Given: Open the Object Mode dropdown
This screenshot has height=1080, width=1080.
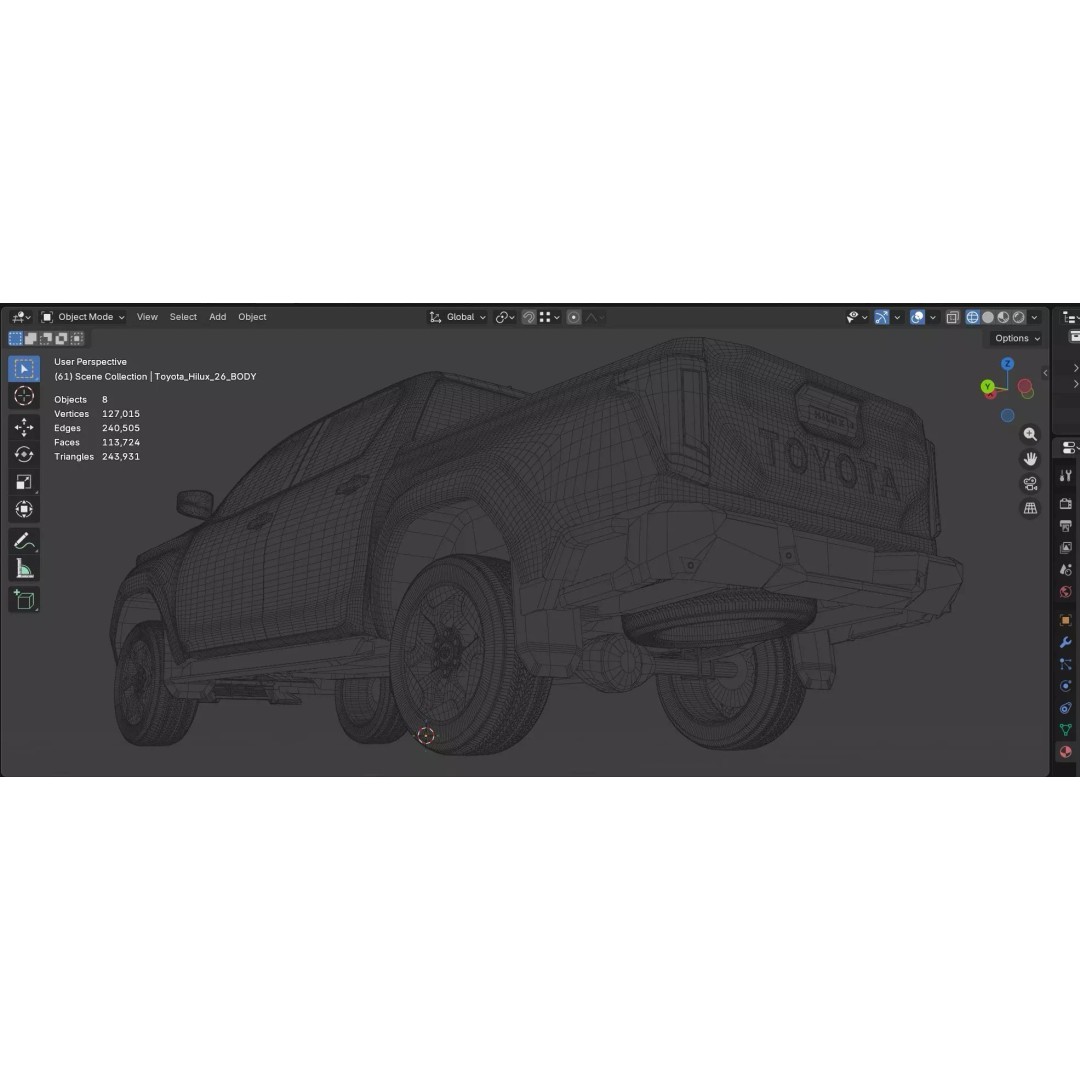Looking at the screenshot, I should click(x=83, y=318).
